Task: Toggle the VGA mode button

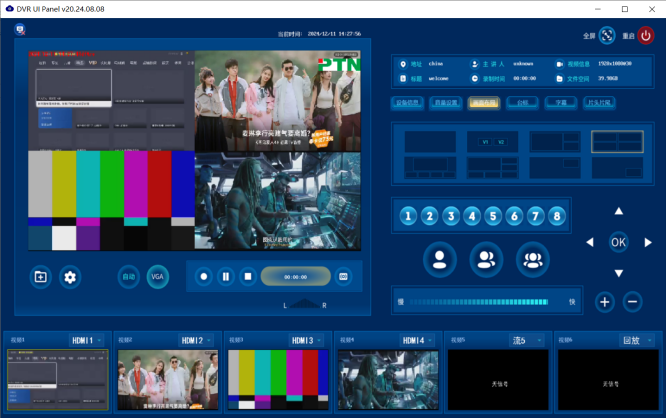Action: 157,277
